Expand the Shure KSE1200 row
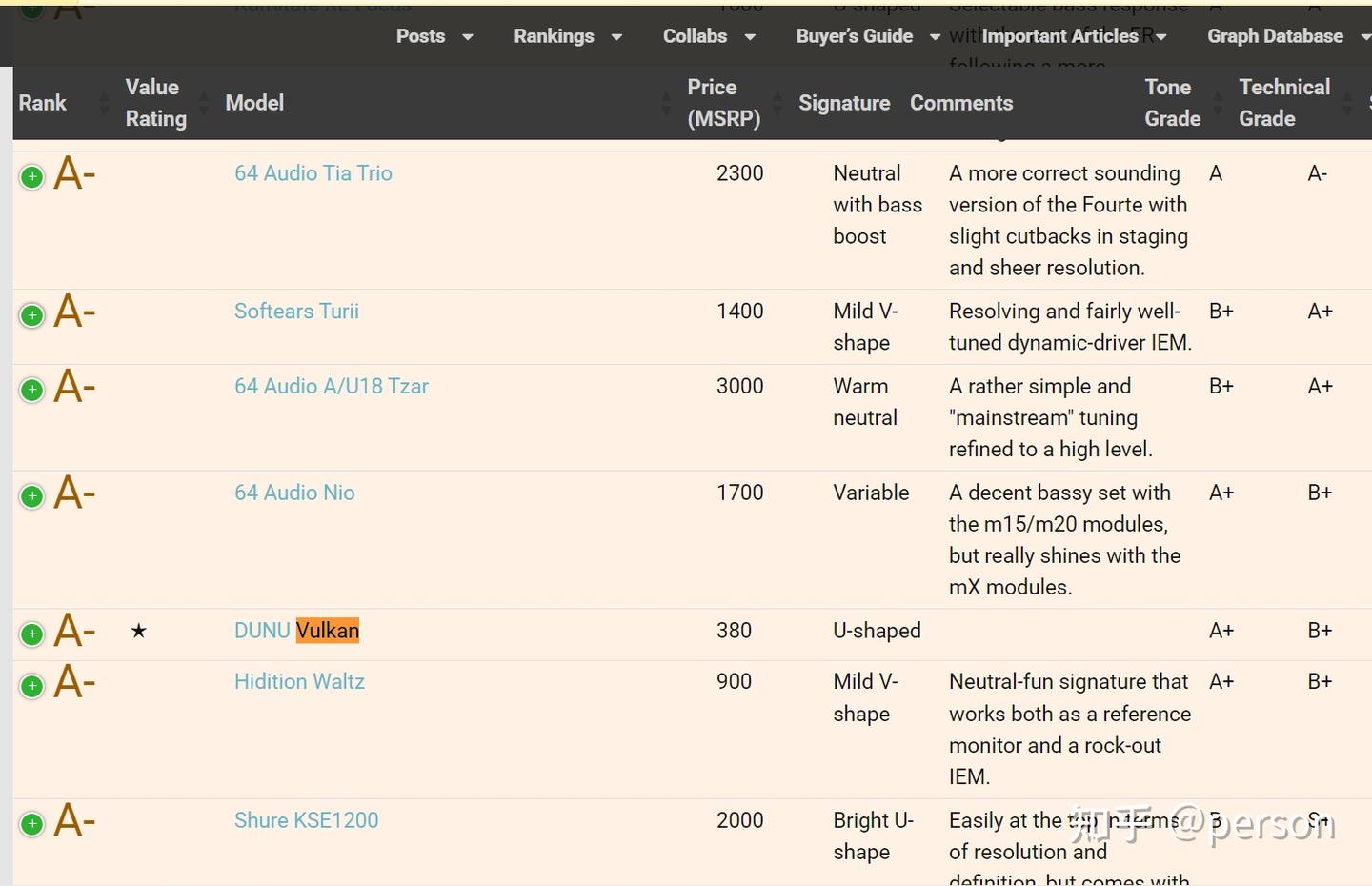1372x886 pixels. [x=32, y=824]
